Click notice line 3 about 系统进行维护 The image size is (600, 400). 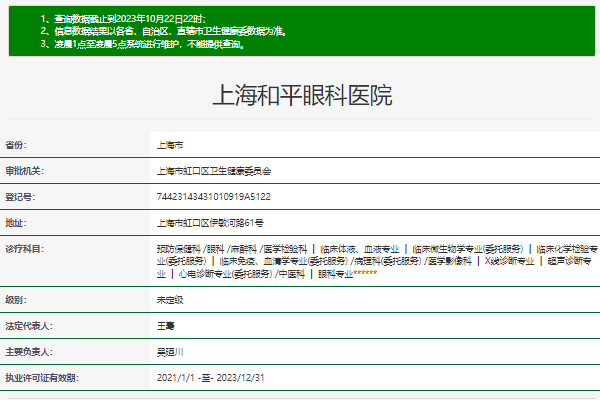143,44
